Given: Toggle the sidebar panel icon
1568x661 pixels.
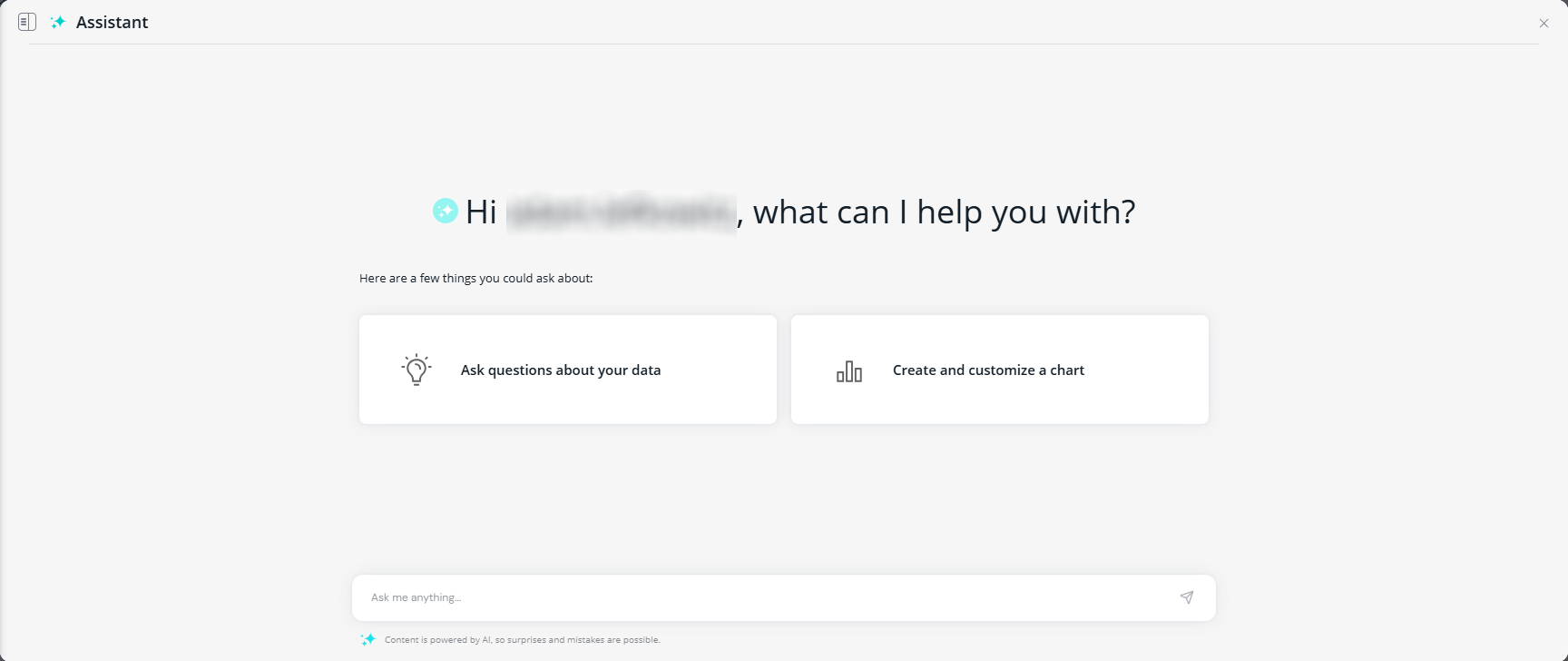Looking at the screenshot, I should pos(27,22).
